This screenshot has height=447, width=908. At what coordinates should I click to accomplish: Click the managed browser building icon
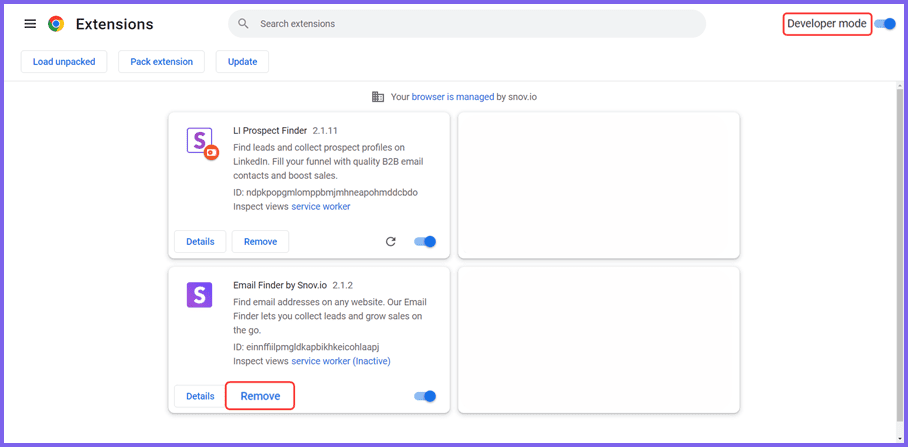coord(378,97)
